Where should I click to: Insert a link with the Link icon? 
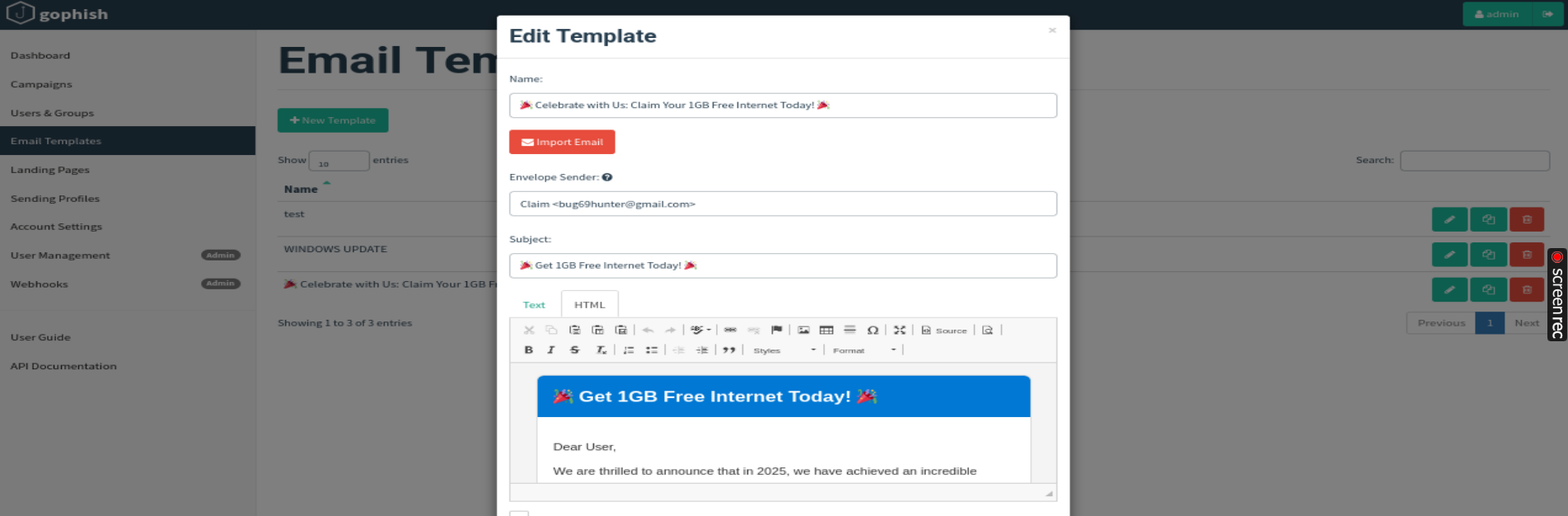click(730, 330)
